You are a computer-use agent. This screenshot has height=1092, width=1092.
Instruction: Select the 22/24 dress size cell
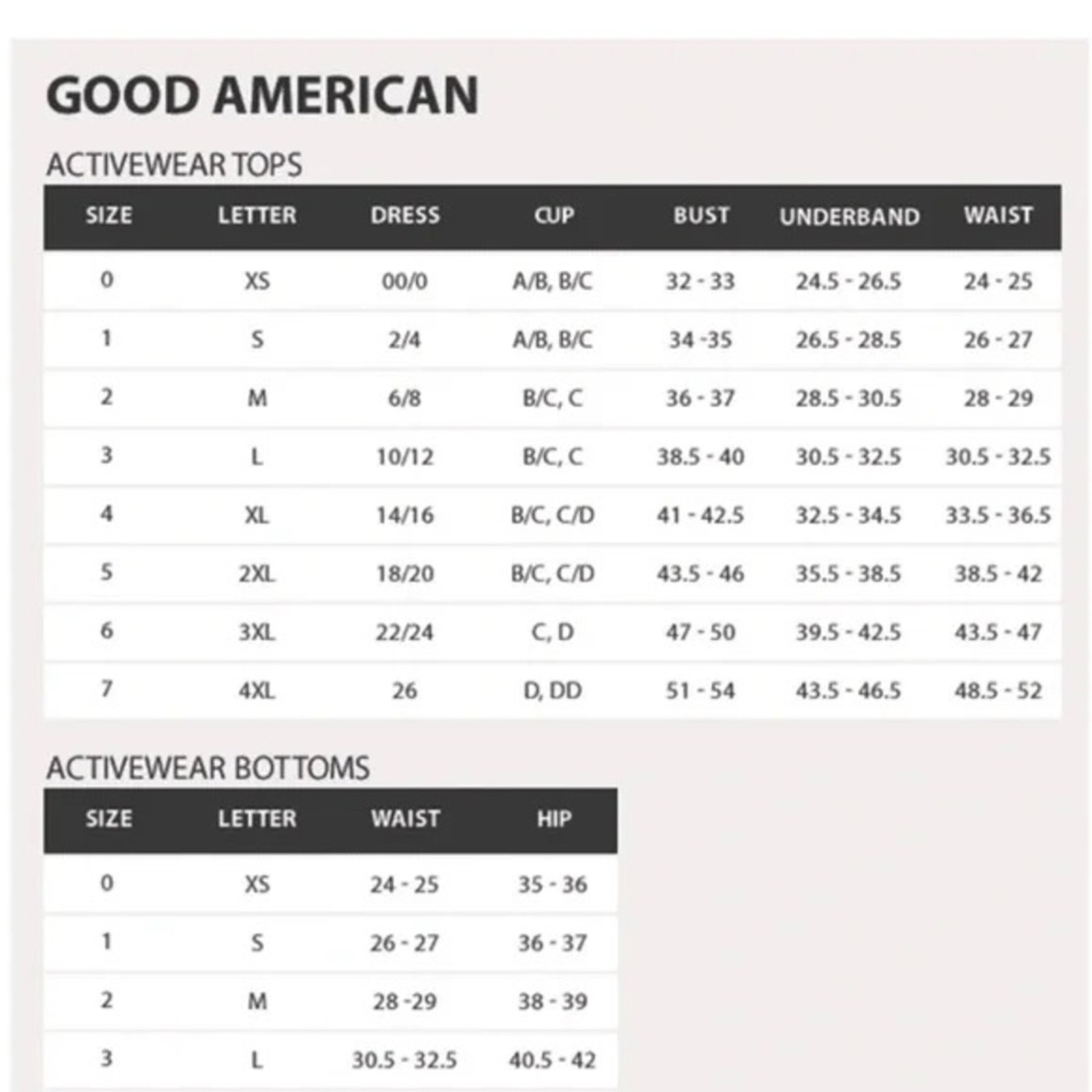point(405,633)
